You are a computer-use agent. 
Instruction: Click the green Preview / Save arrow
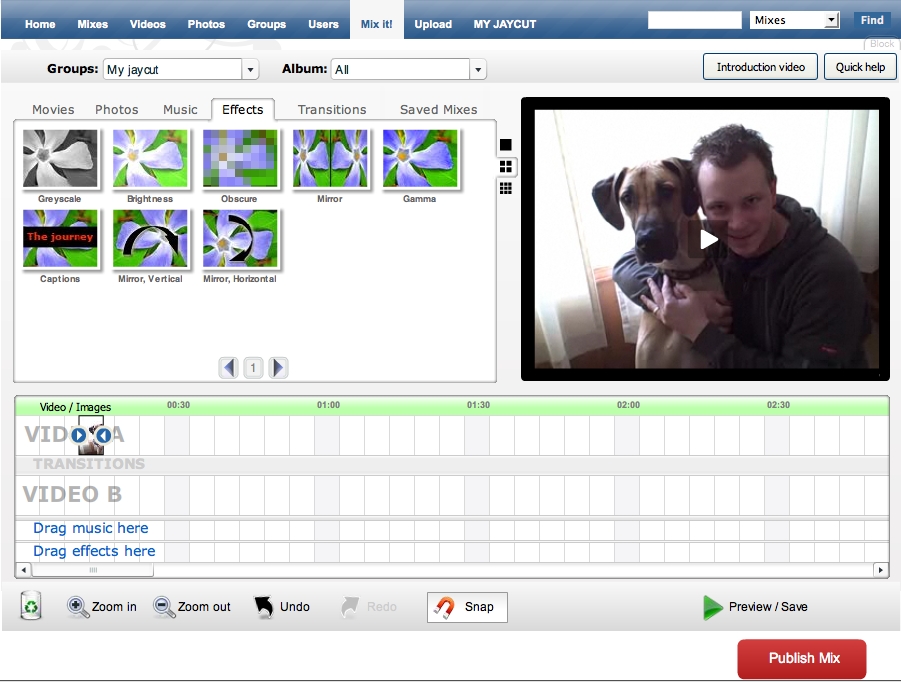pos(712,607)
